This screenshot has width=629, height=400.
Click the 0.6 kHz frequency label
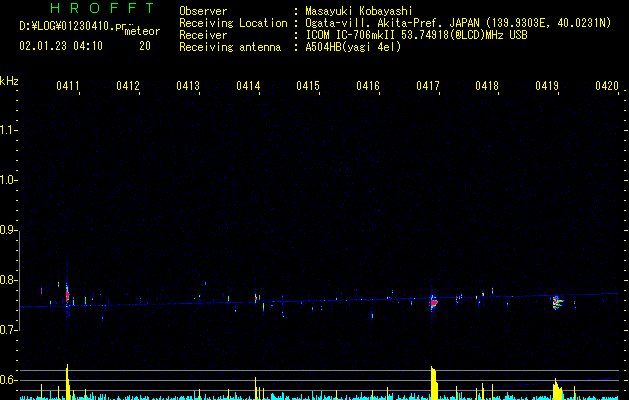[8, 380]
